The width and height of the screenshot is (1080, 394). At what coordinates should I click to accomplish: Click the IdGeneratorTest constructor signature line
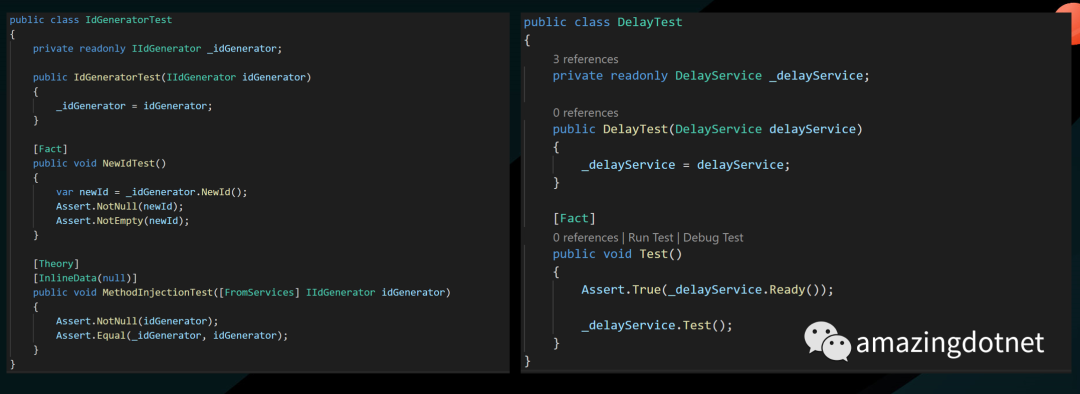coord(172,77)
